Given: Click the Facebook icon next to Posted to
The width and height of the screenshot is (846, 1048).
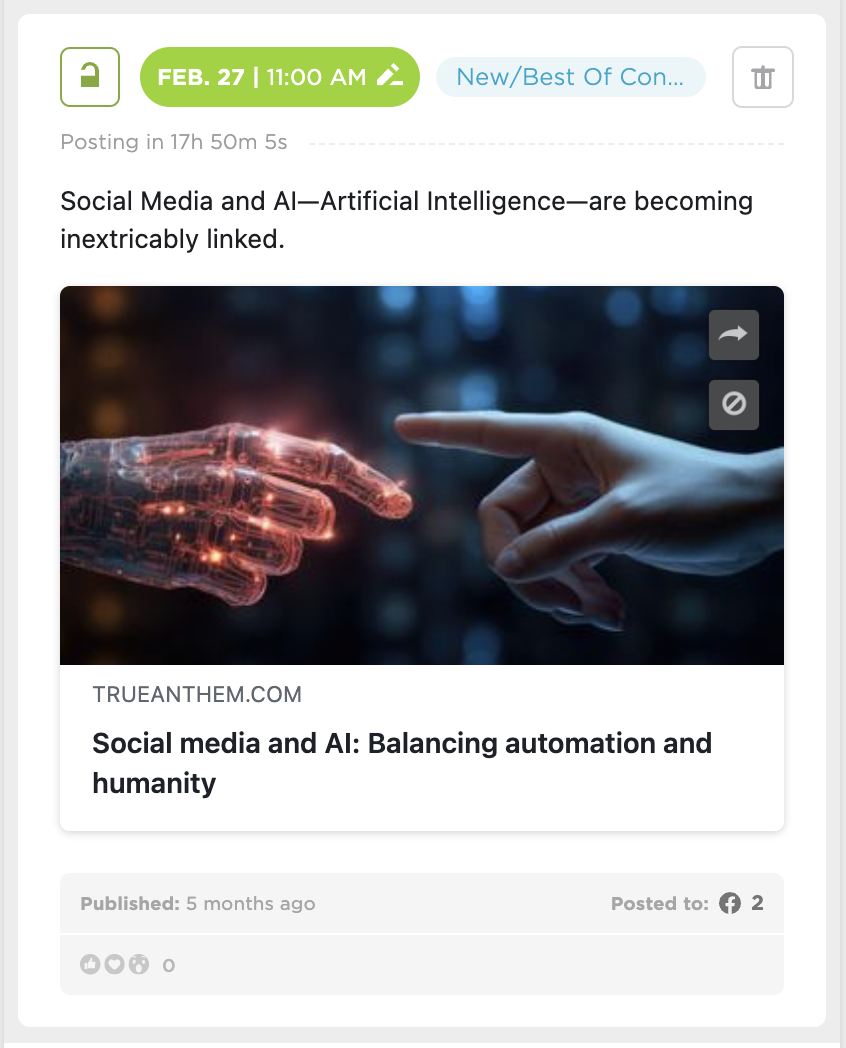Looking at the screenshot, I should [729, 904].
